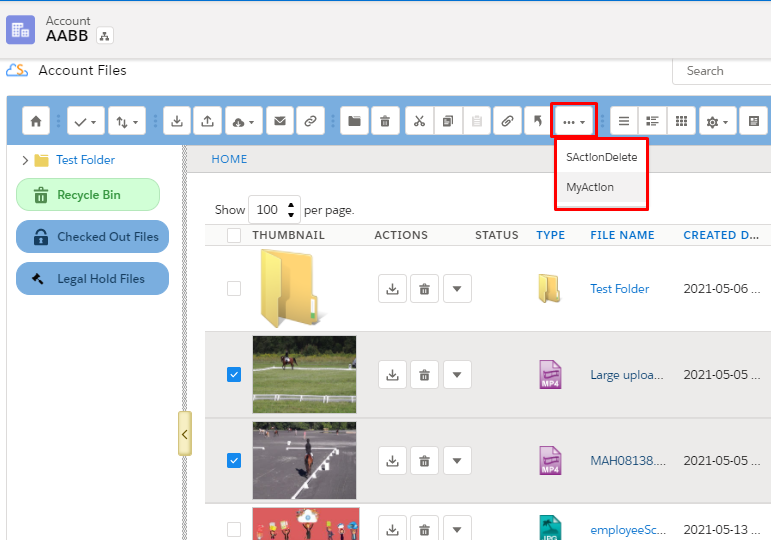Choose SActionDelete from the open menu
This screenshot has height=540, width=771.
[x=601, y=157]
